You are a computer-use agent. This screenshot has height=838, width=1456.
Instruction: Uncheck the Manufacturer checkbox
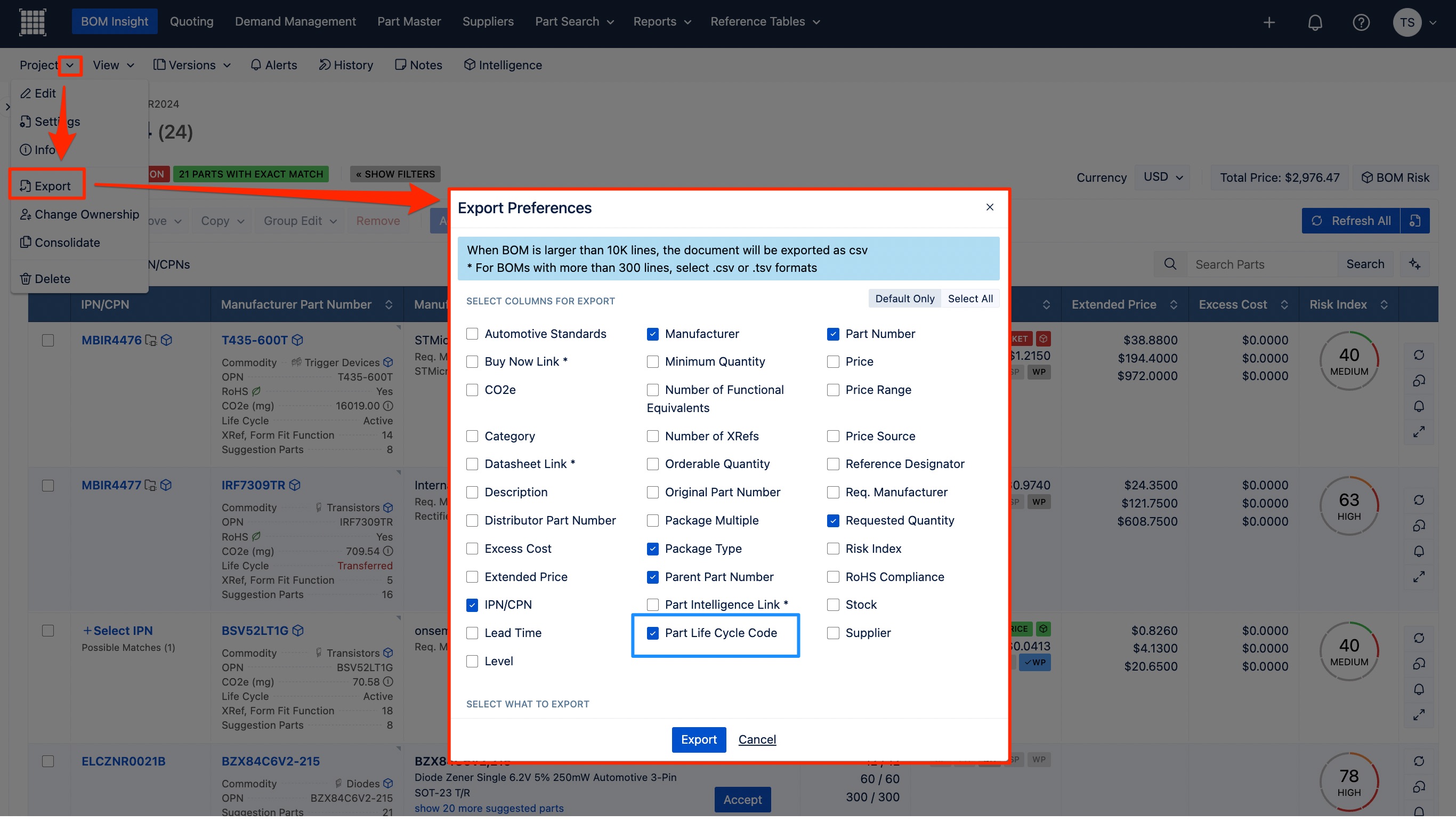[x=652, y=334]
